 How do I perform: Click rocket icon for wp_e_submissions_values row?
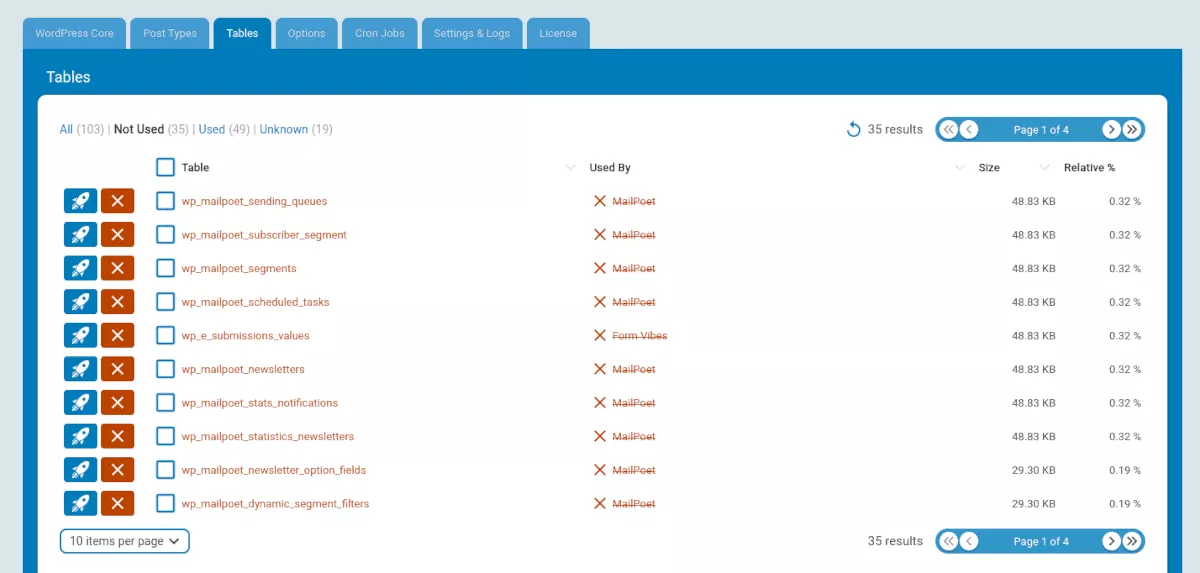point(80,336)
